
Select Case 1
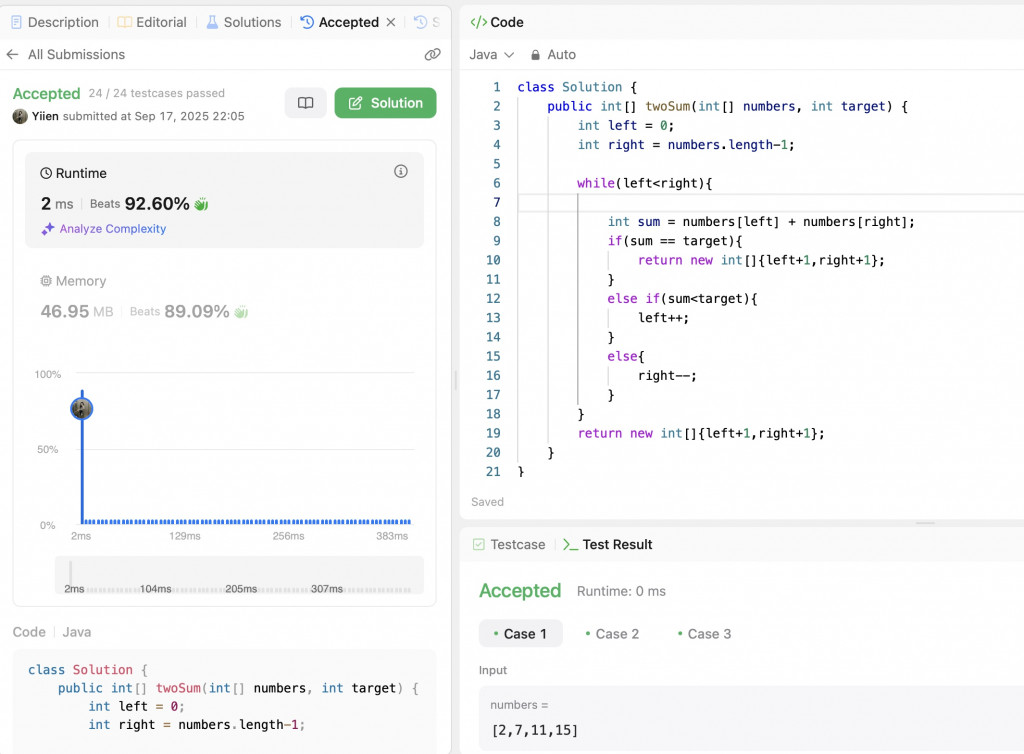[520, 634]
